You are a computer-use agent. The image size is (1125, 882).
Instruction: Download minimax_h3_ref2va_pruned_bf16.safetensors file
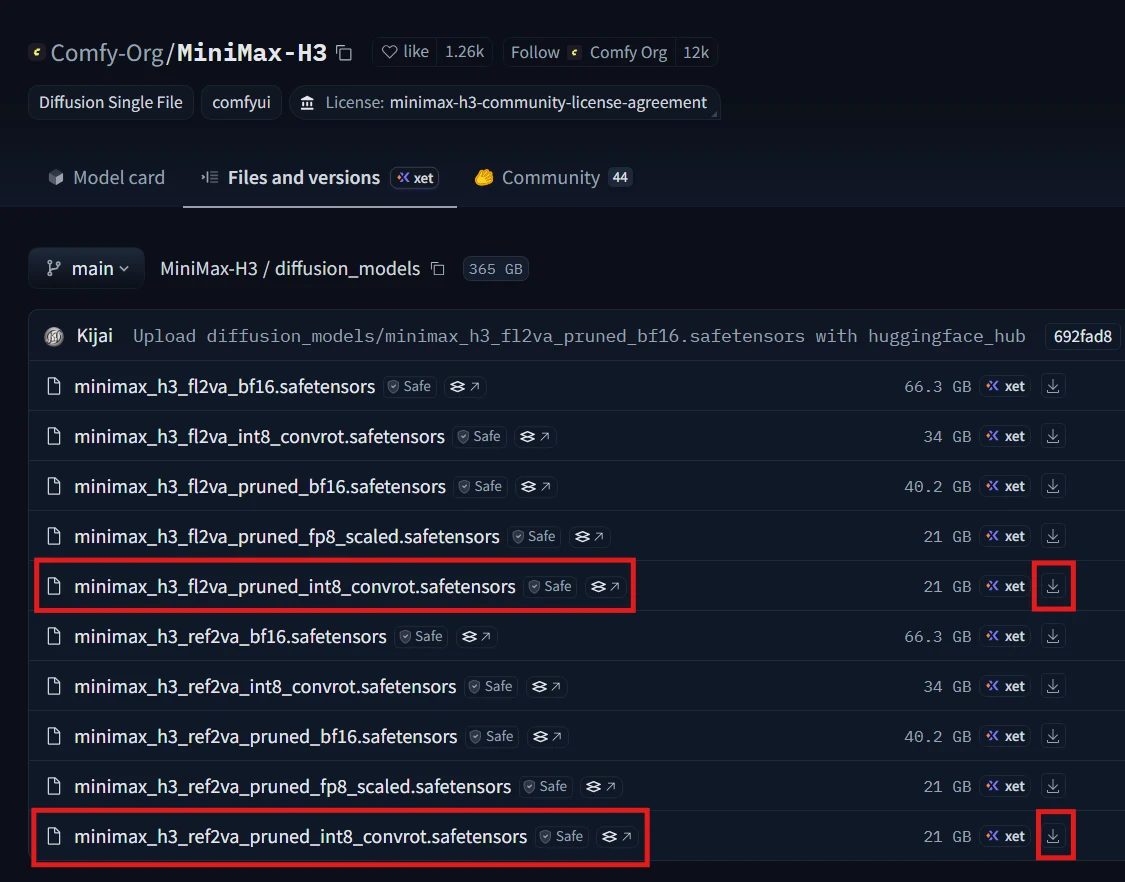point(1053,736)
